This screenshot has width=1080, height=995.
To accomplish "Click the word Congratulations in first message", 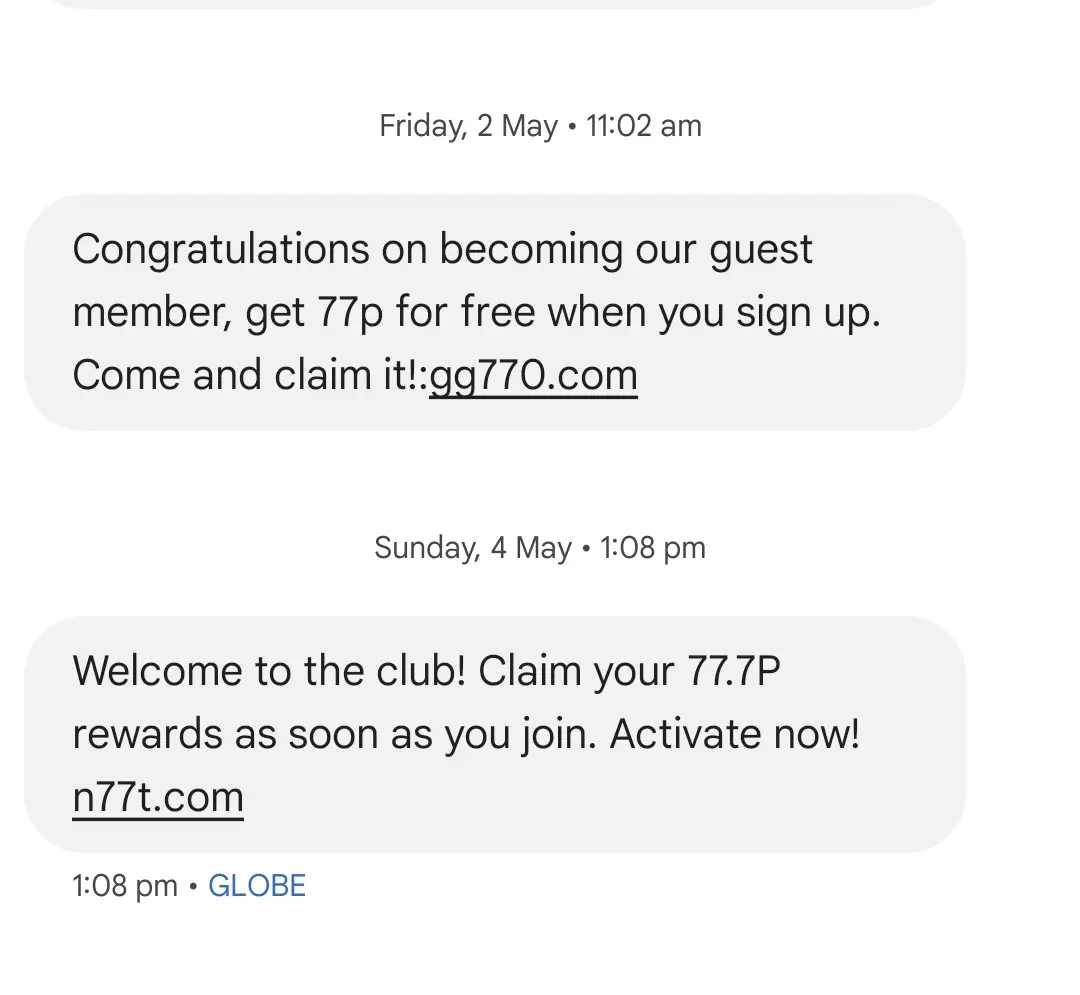I will coord(221,249).
